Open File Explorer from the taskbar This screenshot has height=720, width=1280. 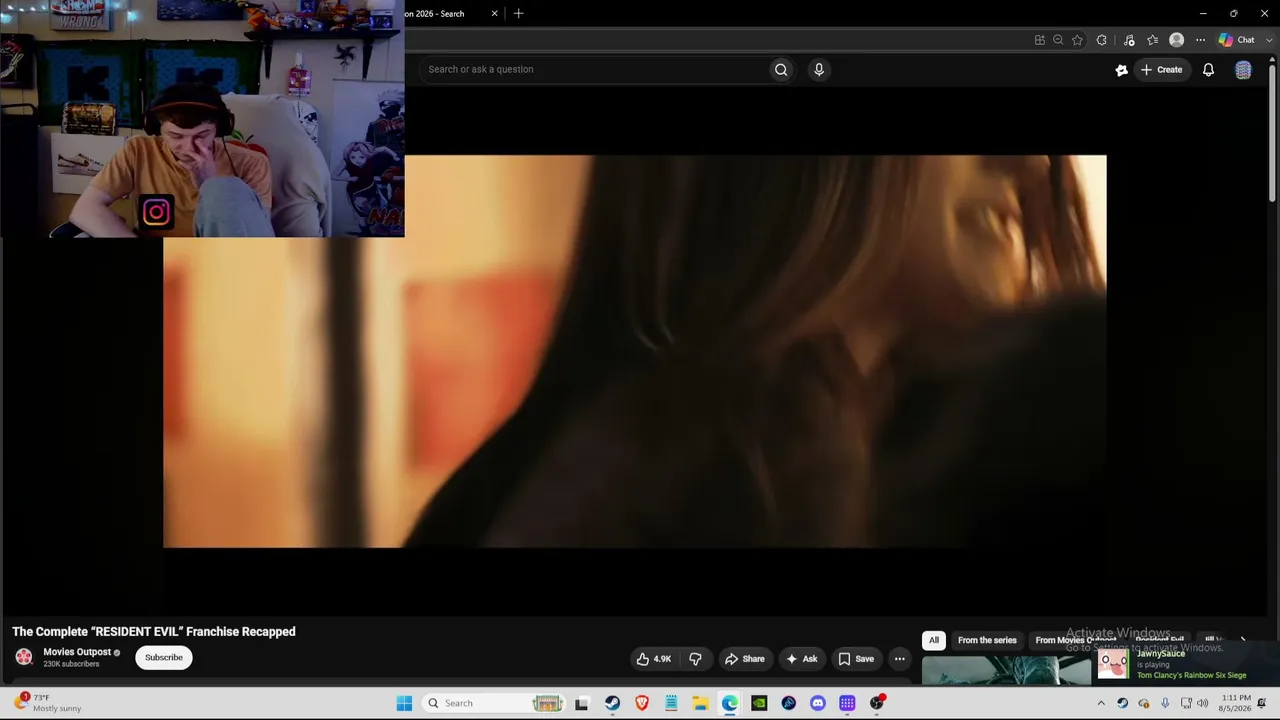[700, 703]
